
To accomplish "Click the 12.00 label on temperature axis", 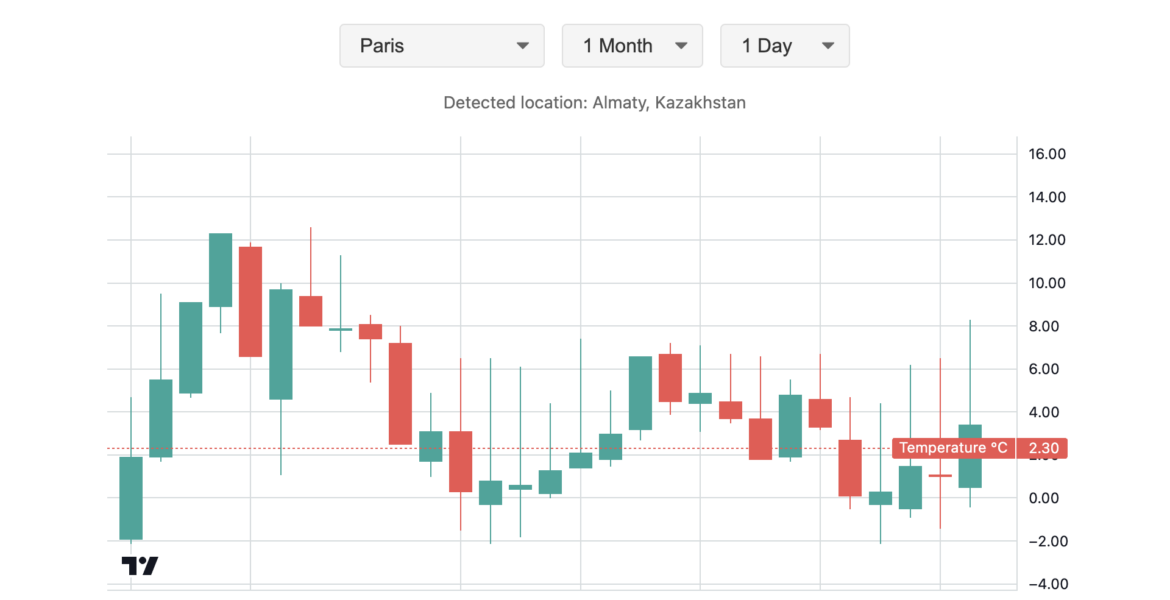I will 1047,240.
